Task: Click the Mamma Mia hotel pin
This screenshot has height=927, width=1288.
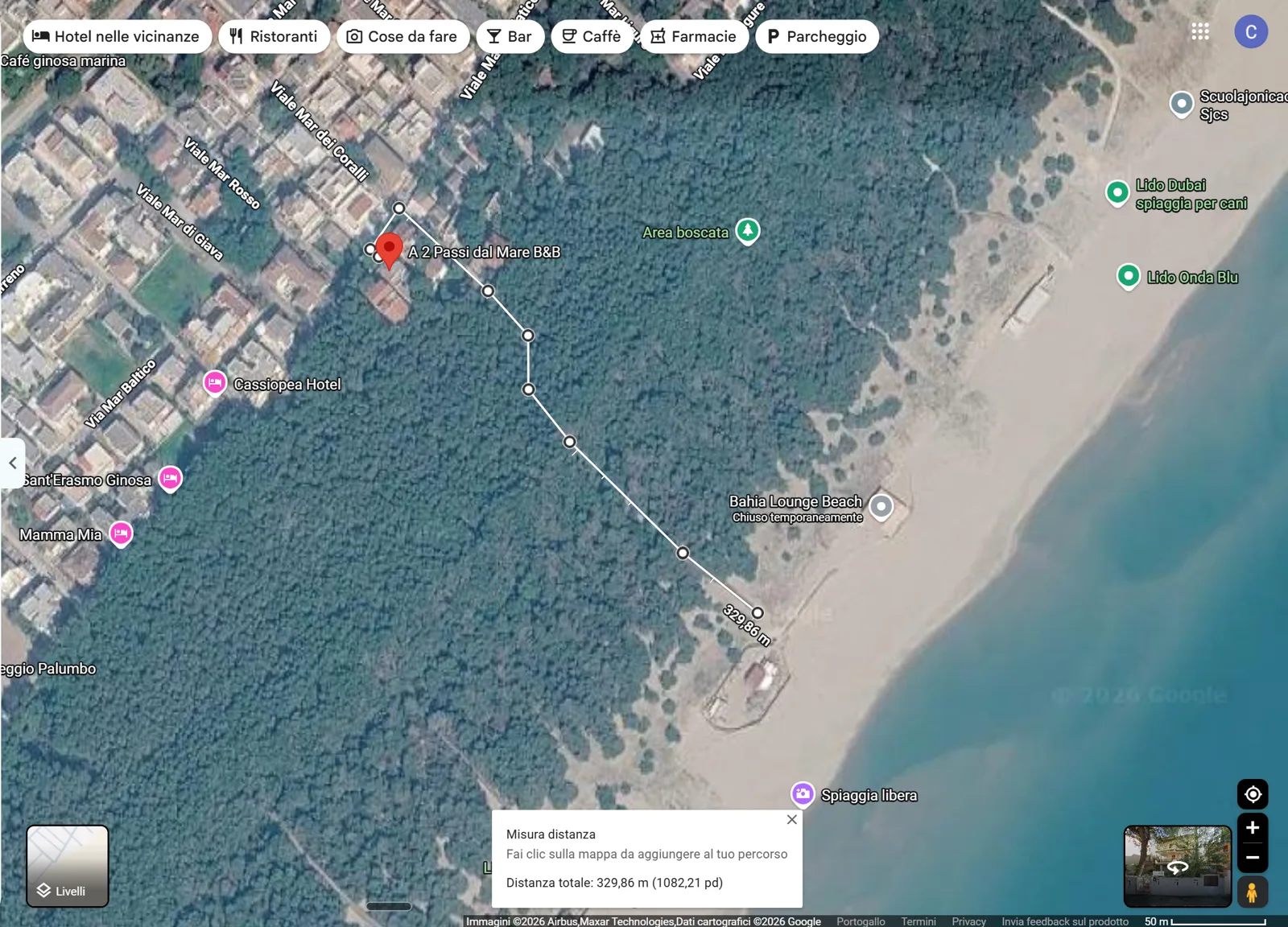Action: click(x=121, y=534)
